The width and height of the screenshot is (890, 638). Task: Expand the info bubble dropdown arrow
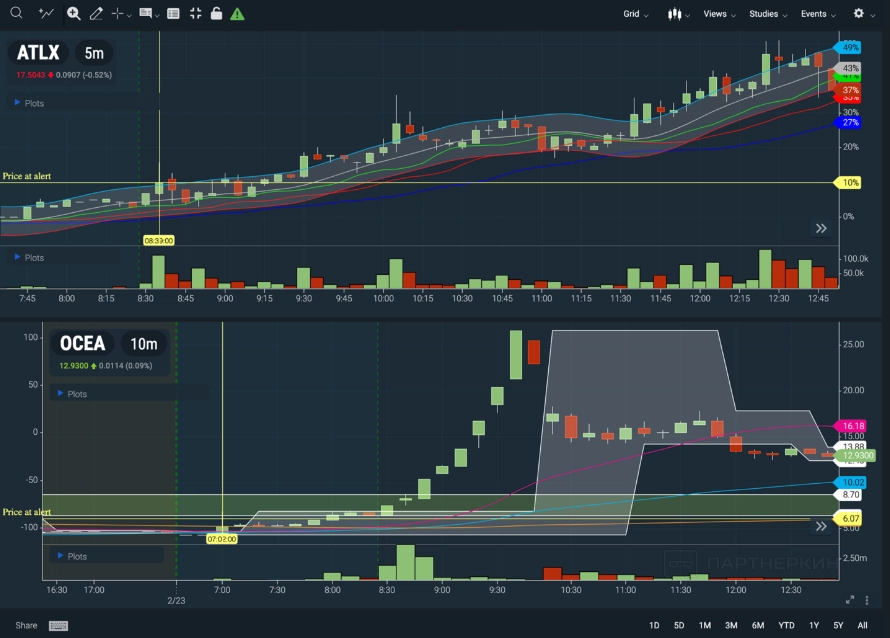coord(157,16)
